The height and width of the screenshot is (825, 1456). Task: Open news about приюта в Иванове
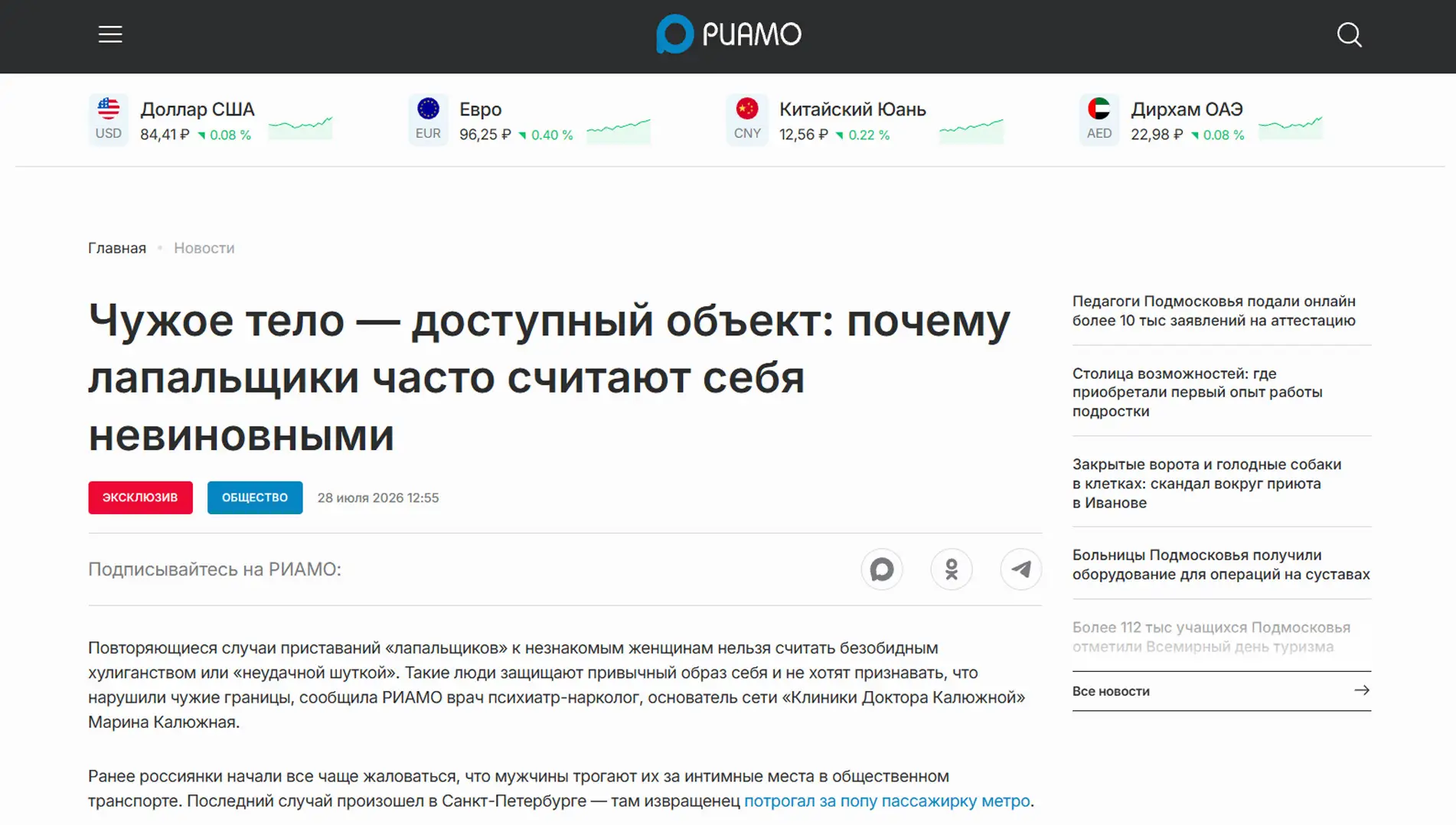point(1207,484)
